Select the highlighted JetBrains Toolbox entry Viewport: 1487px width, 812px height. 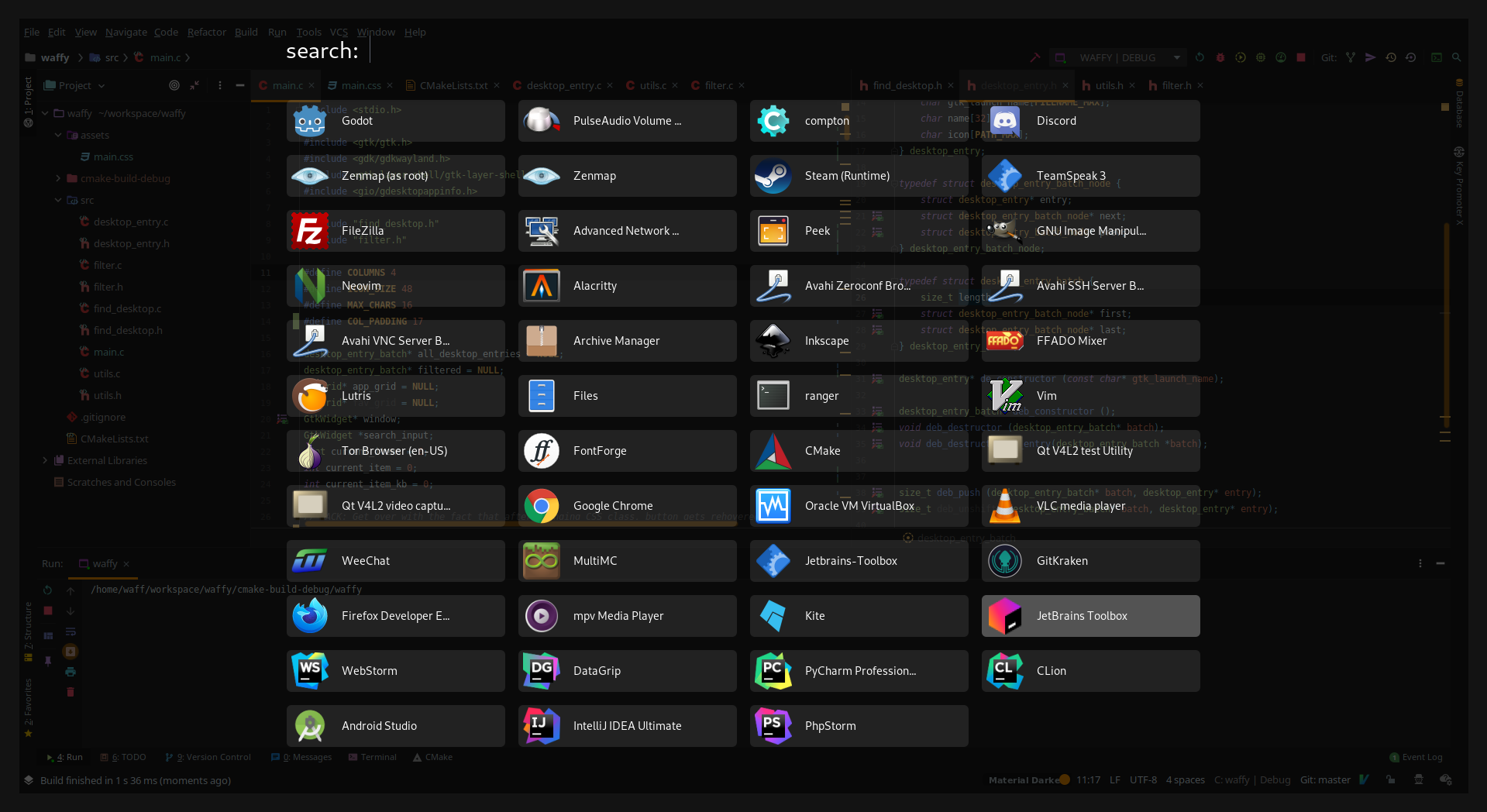(1090, 616)
